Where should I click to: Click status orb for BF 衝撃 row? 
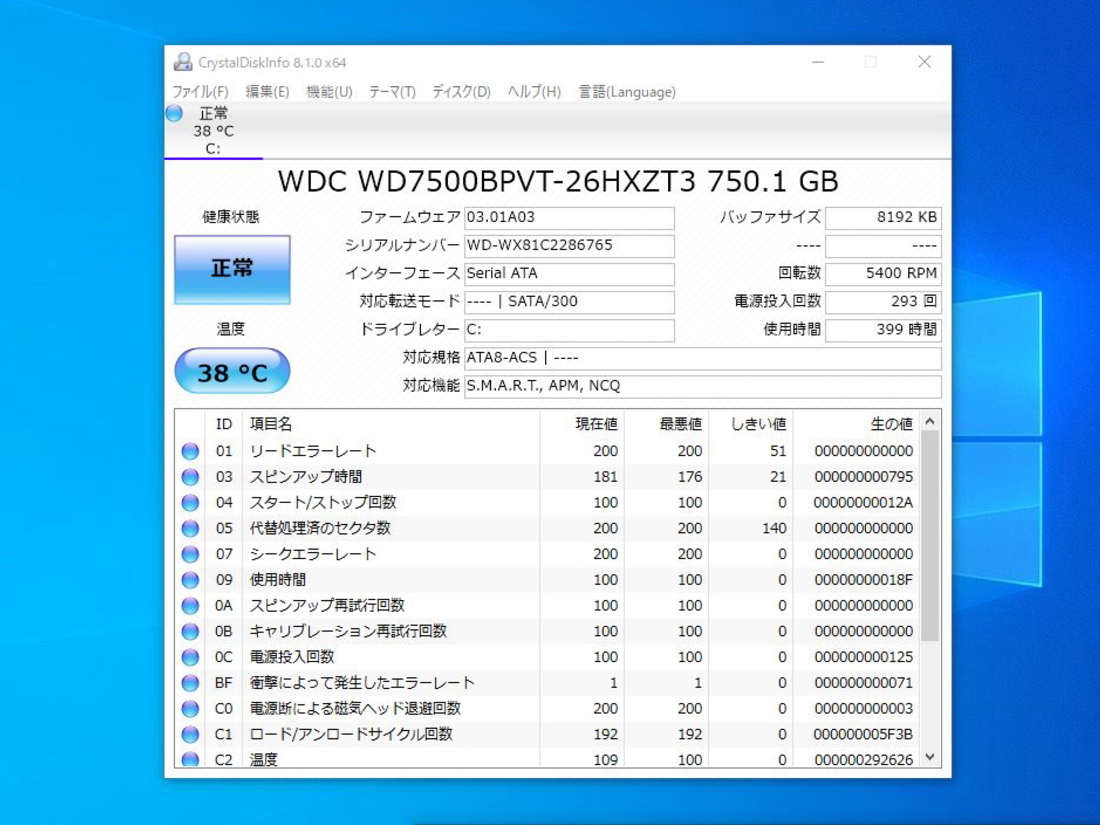click(190, 683)
